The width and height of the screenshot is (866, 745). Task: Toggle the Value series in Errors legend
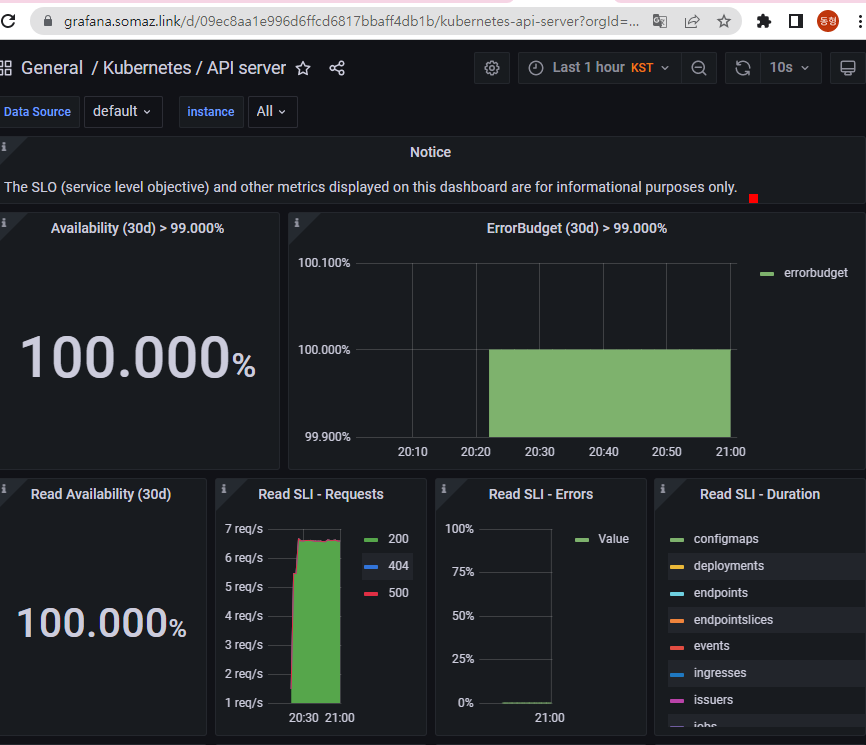(x=614, y=539)
